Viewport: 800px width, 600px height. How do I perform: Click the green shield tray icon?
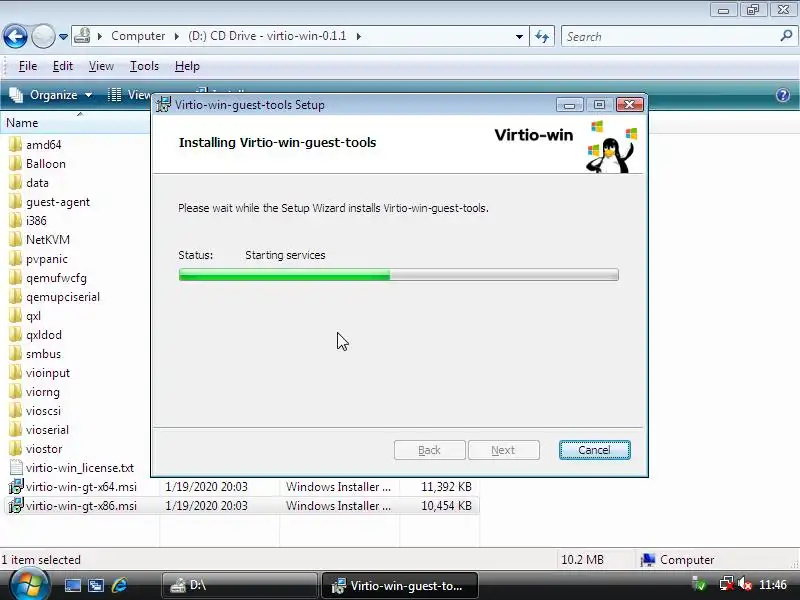click(x=699, y=584)
